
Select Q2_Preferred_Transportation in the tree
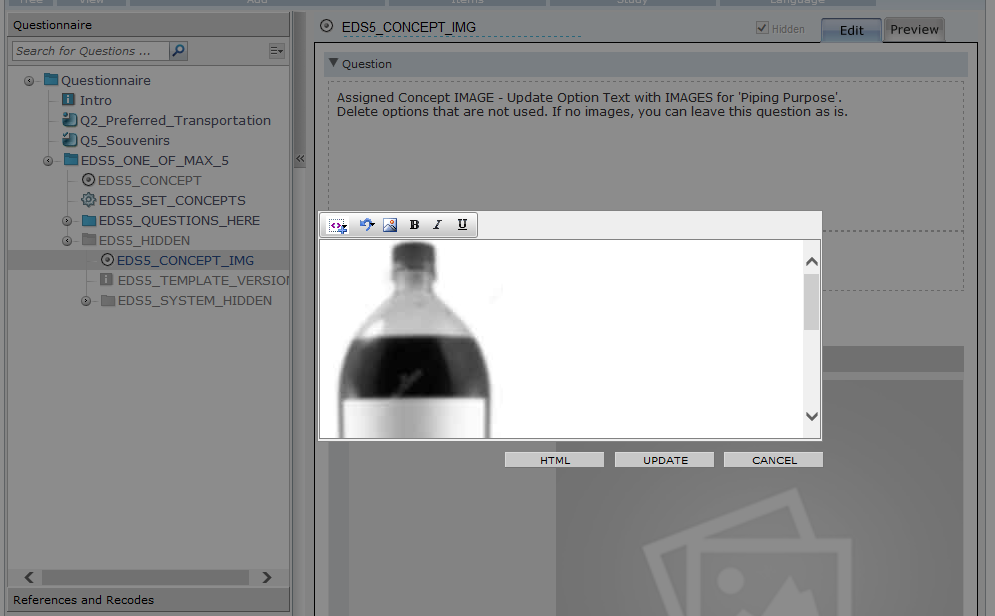(175, 121)
